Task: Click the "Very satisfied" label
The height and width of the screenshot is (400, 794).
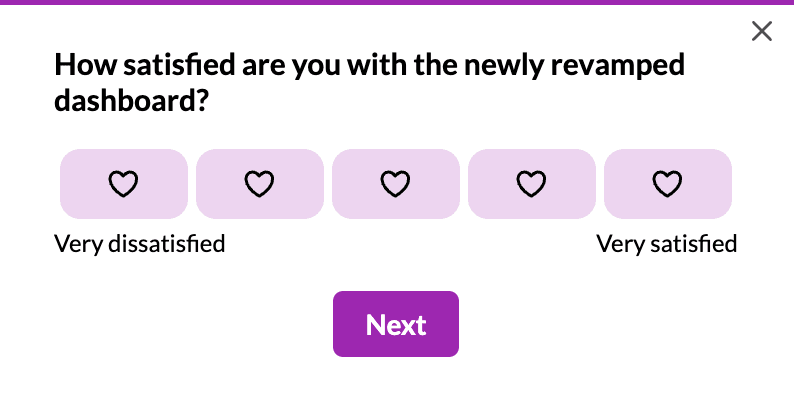Action: tap(666, 243)
